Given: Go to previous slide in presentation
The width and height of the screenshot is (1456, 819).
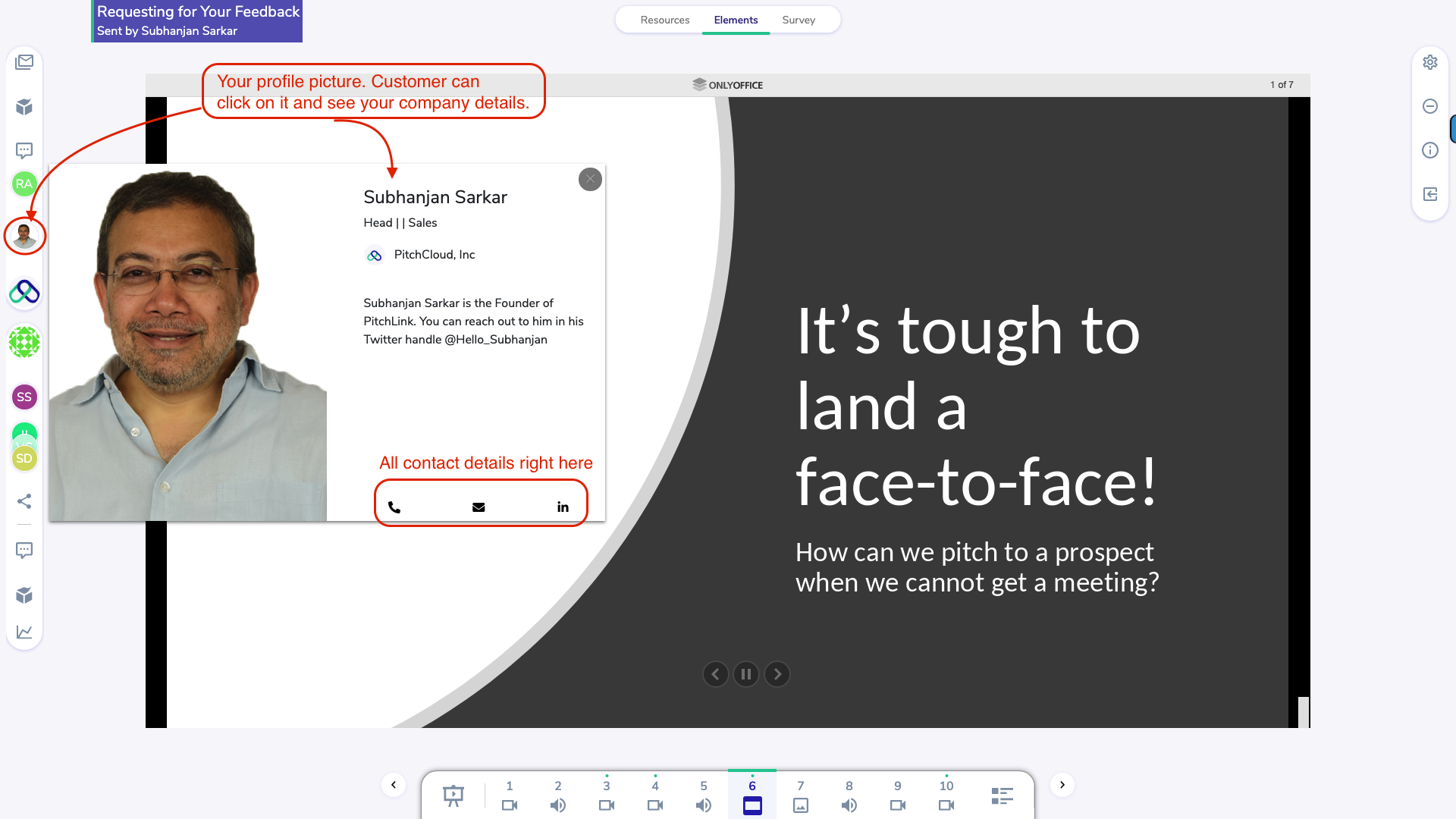Looking at the screenshot, I should pyautogui.click(x=715, y=674).
